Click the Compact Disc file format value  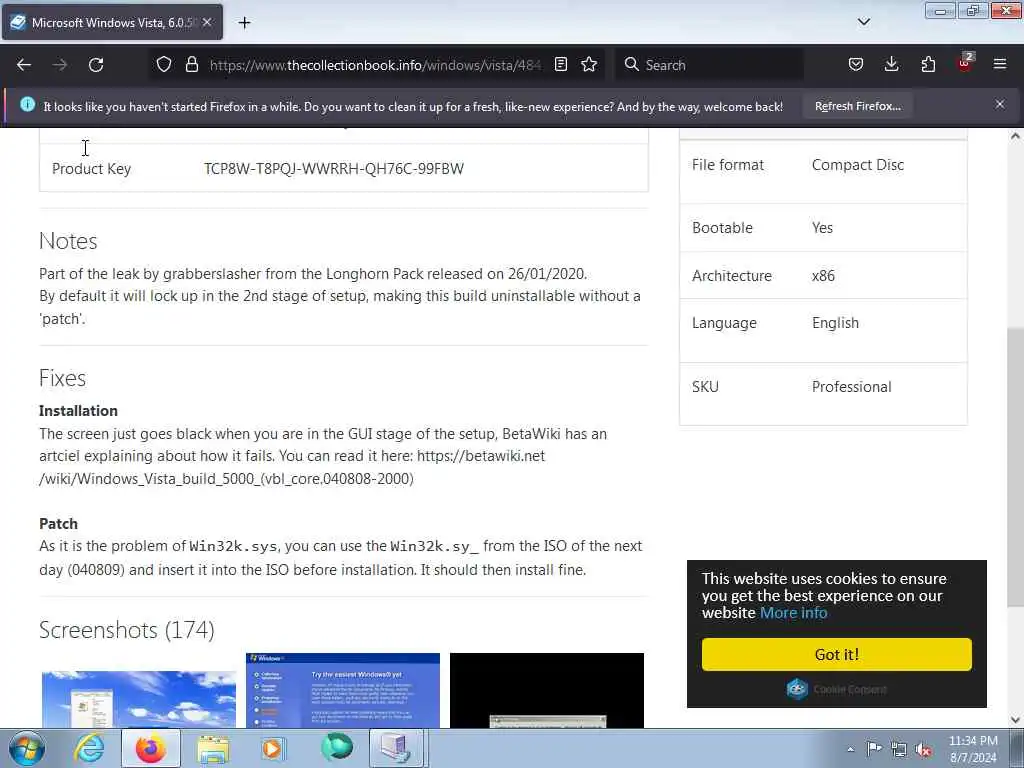click(857, 165)
